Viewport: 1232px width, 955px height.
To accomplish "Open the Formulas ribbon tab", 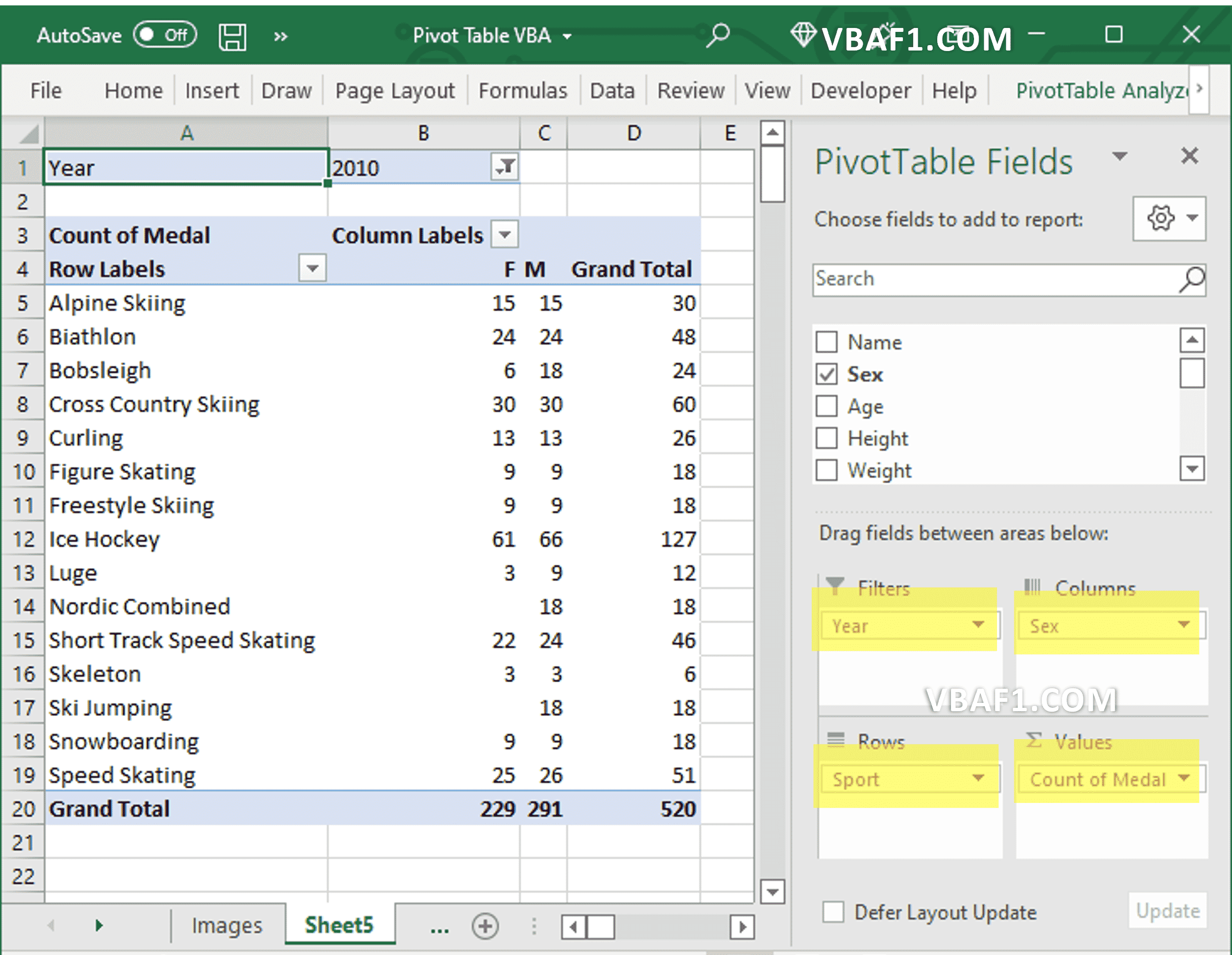I will coord(522,90).
